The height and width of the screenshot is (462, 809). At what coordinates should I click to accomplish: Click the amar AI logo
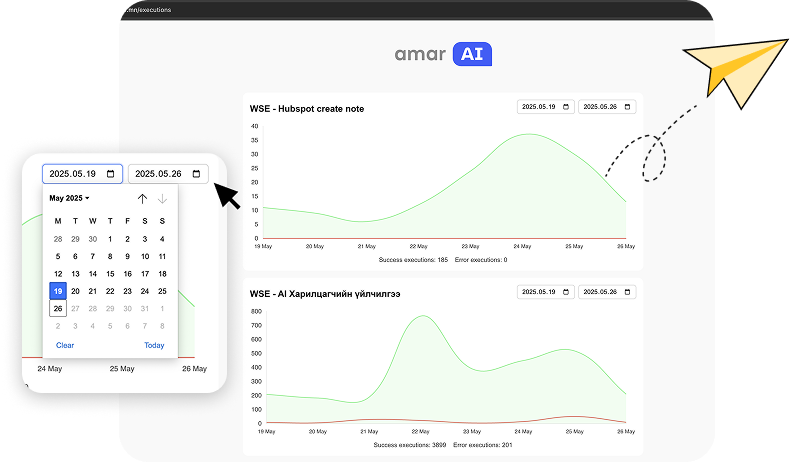(x=443, y=54)
